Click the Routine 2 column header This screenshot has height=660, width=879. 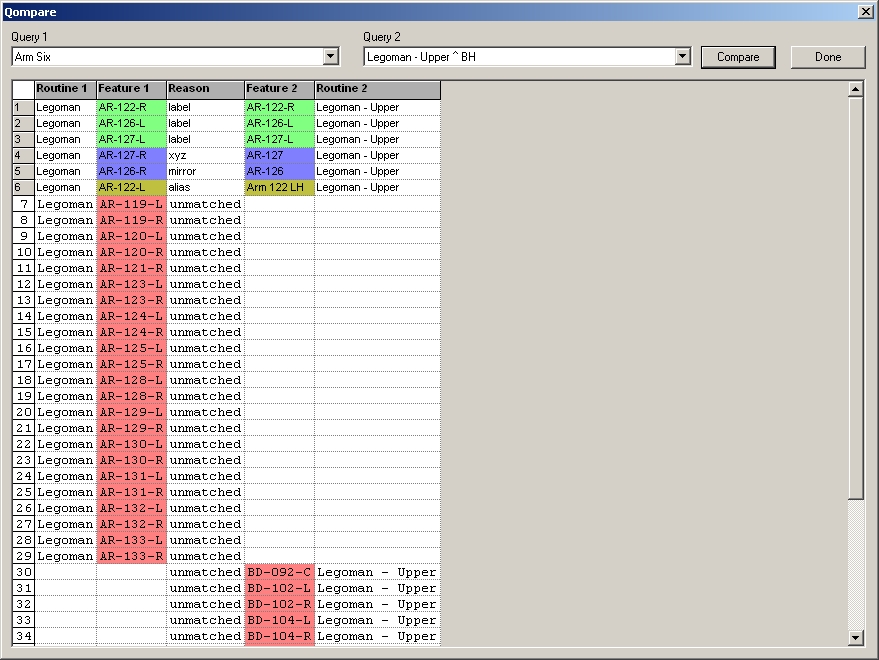[x=377, y=89]
